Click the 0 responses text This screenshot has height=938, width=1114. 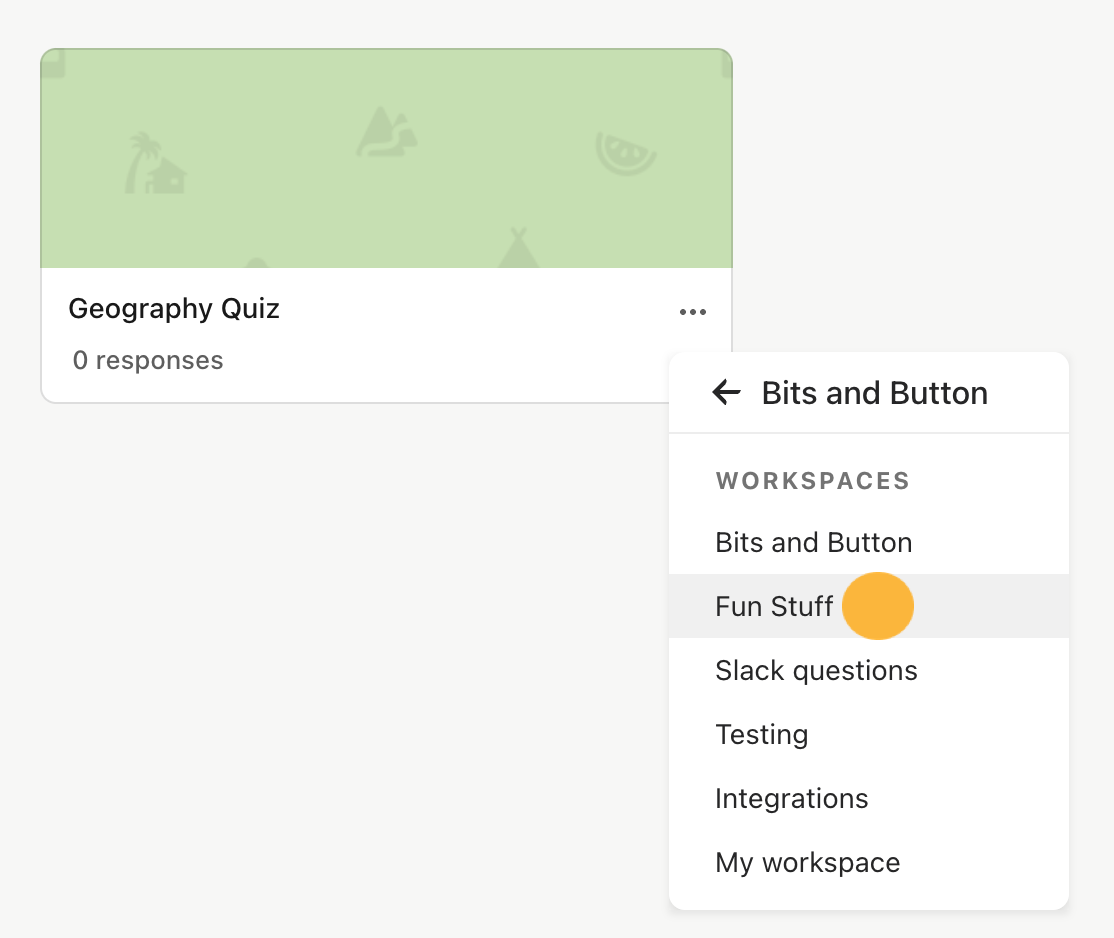(x=148, y=360)
